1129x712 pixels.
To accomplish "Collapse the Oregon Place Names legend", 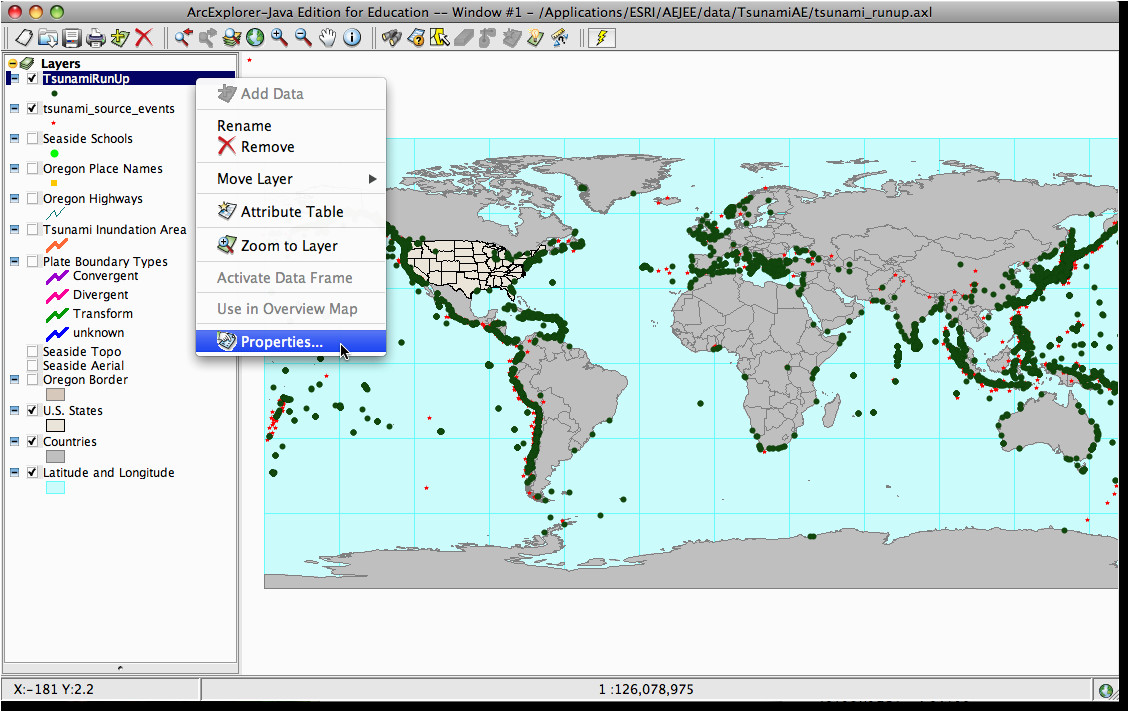I will coord(14,168).
